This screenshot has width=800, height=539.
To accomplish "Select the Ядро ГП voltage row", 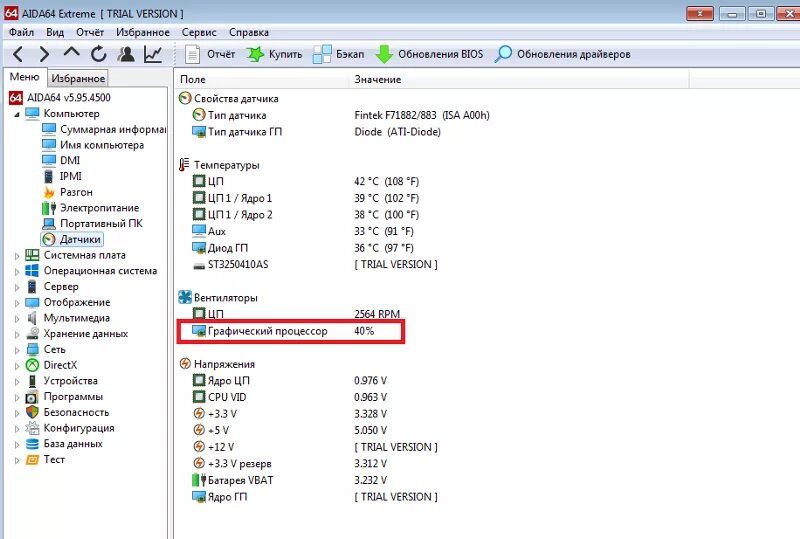I will coord(315,497).
